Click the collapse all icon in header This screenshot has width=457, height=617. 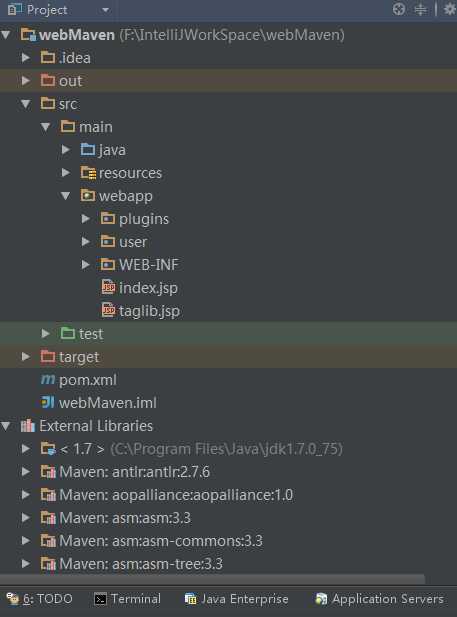pos(421,9)
